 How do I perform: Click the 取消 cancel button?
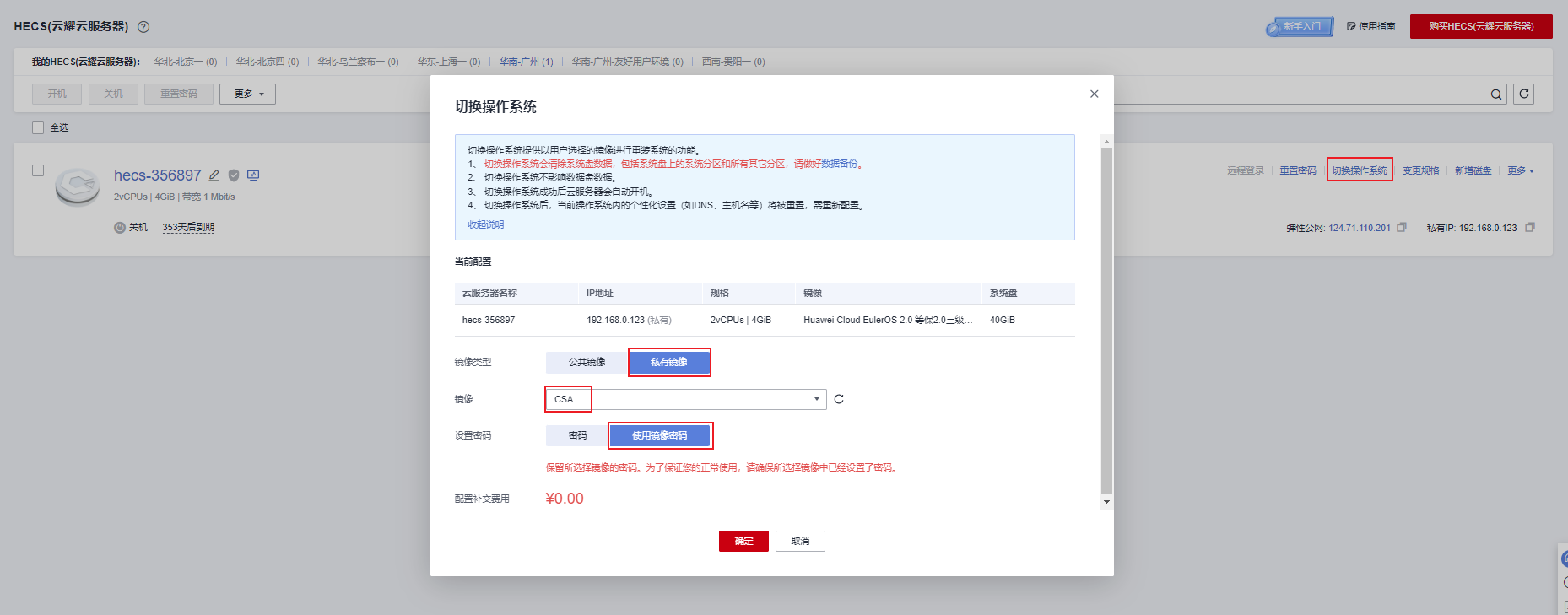point(800,541)
